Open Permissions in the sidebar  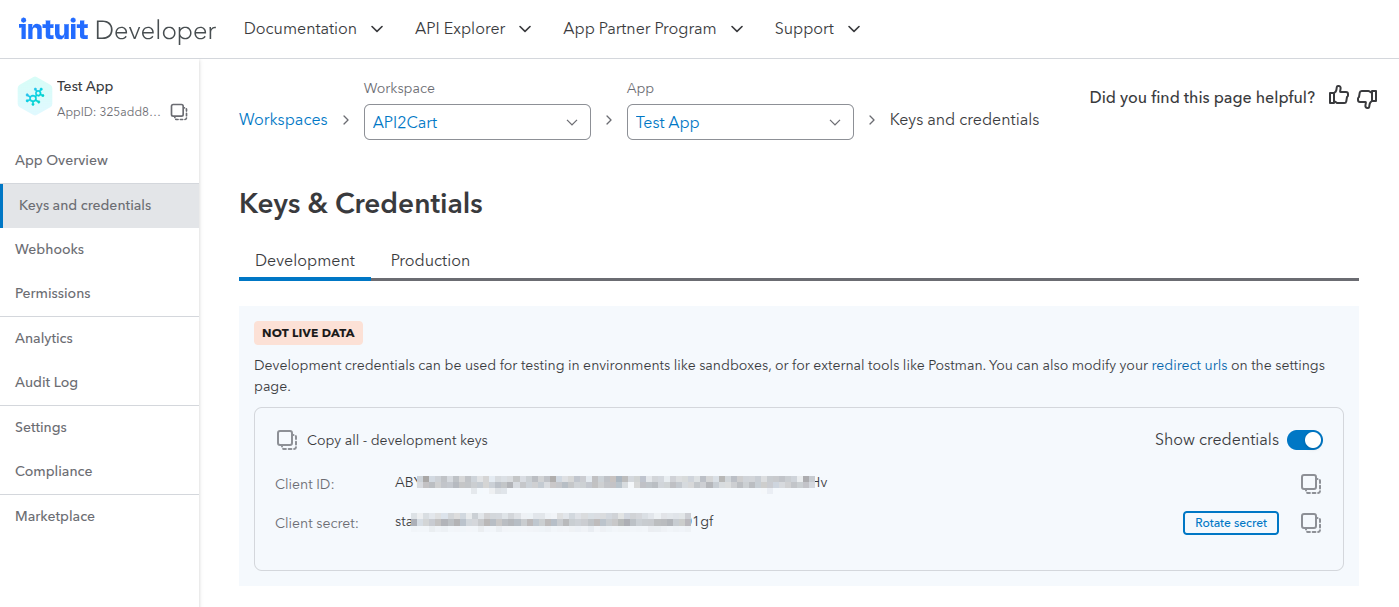[x=100, y=293]
